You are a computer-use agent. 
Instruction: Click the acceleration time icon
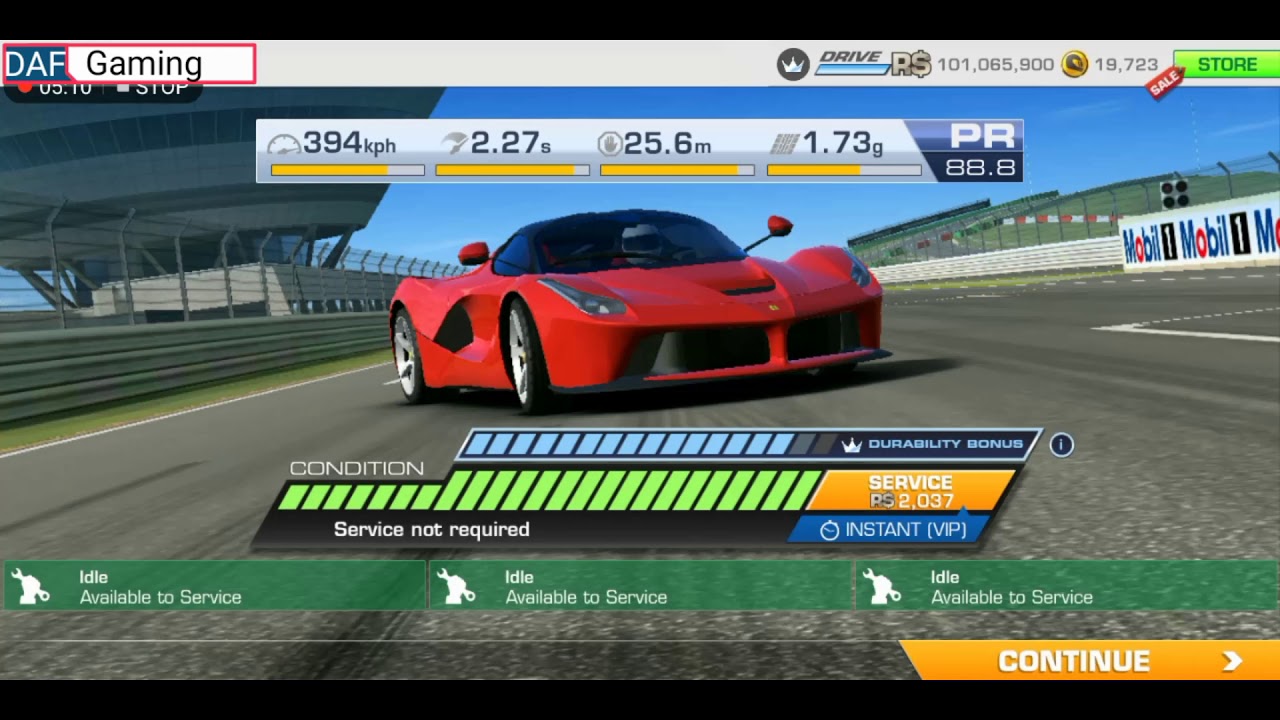point(455,144)
